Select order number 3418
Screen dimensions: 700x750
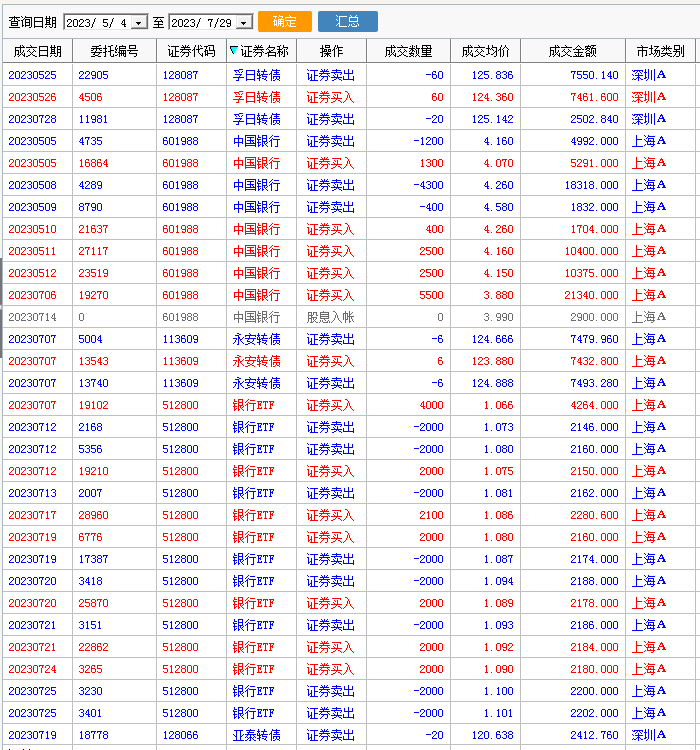90,581
